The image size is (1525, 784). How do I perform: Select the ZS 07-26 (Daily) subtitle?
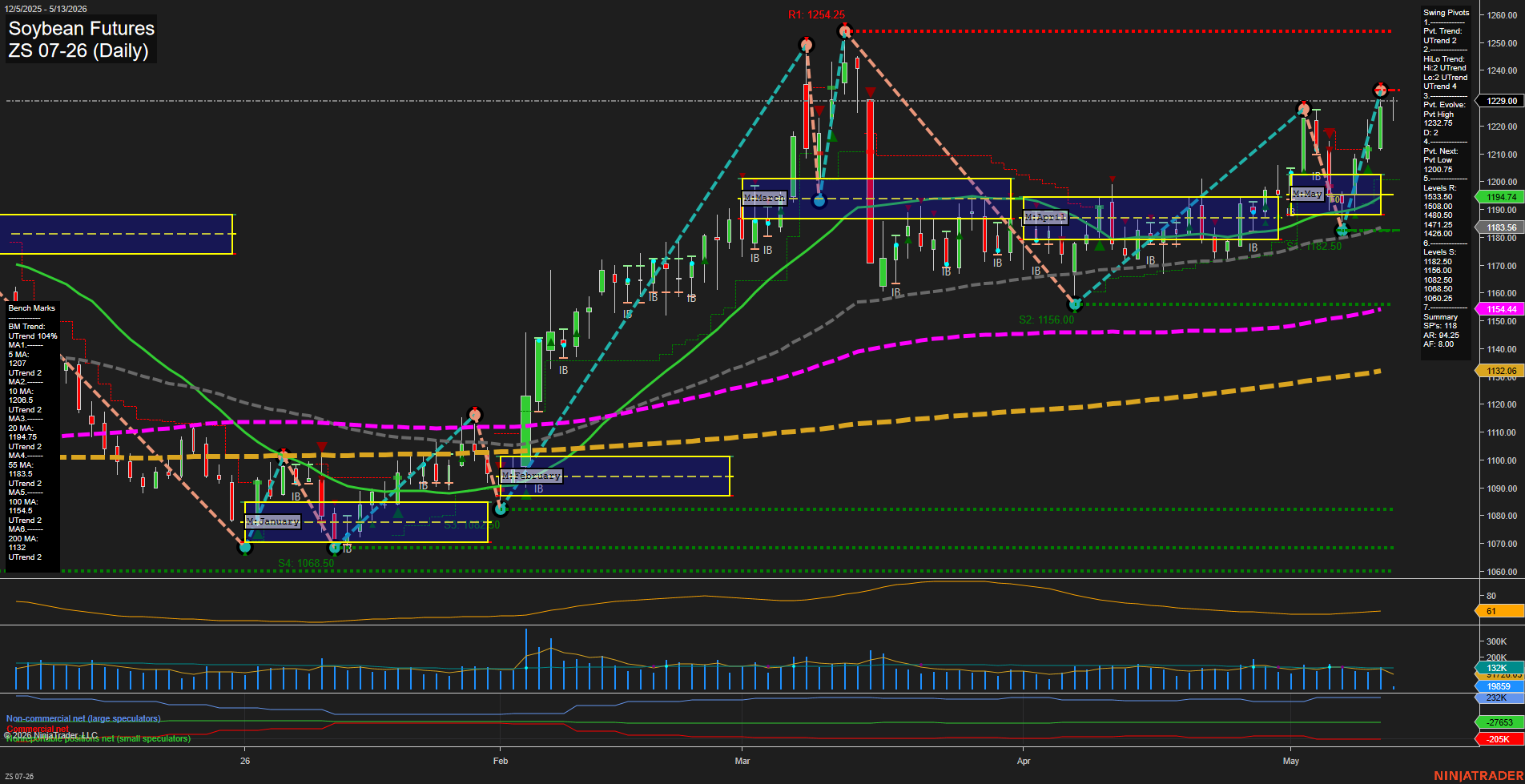pos(78,51)
